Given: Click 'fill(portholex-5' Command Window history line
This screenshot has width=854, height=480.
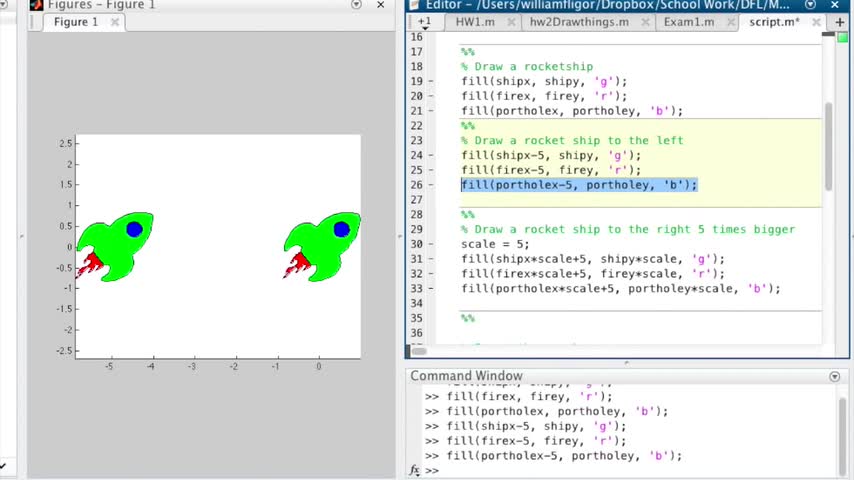Looking at the screenshot, I should 564,455.
